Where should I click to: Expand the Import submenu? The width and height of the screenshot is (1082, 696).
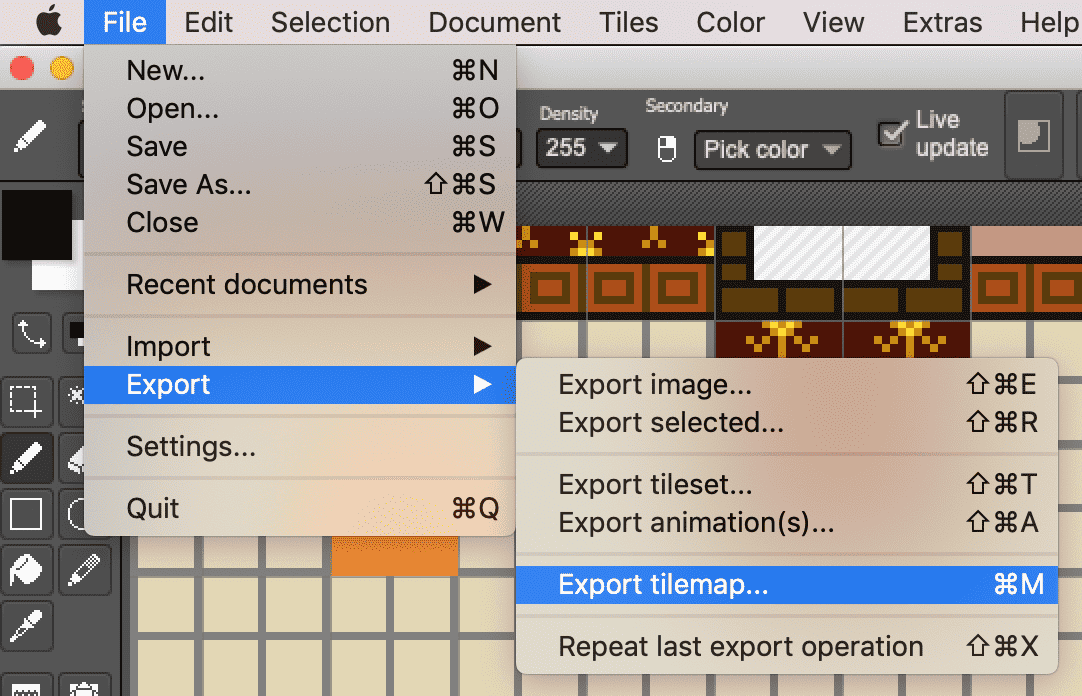pos(300,347)
